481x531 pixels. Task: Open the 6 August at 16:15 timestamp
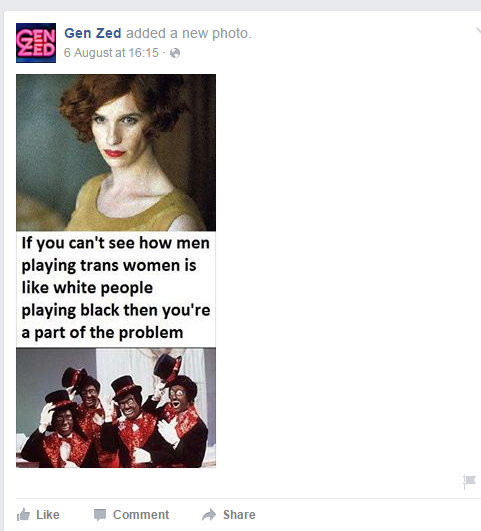click(x=111, y=53)
